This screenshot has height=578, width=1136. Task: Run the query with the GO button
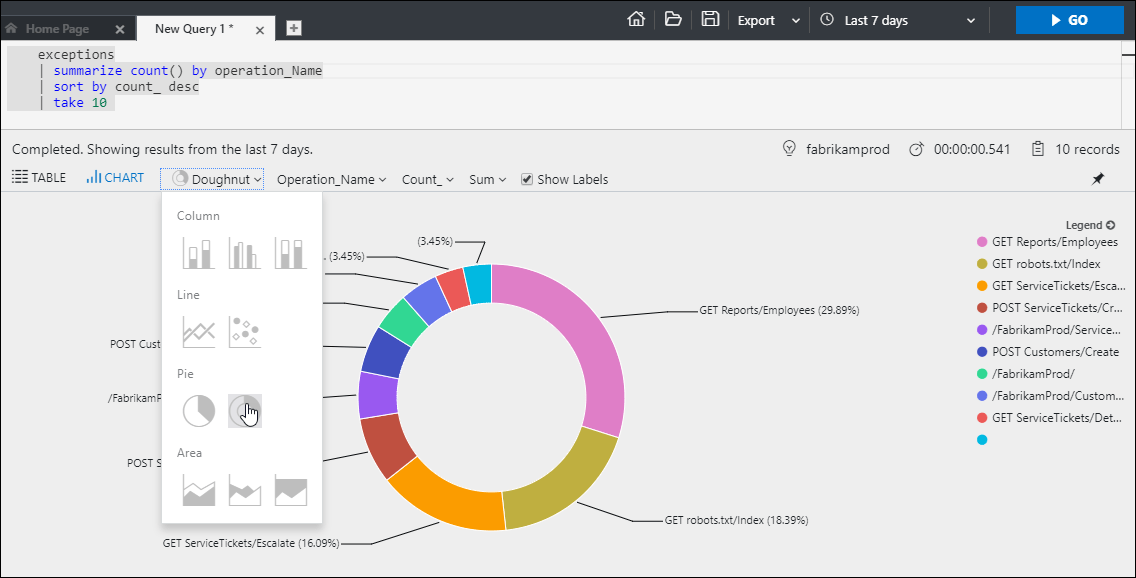click(1069, 19)
